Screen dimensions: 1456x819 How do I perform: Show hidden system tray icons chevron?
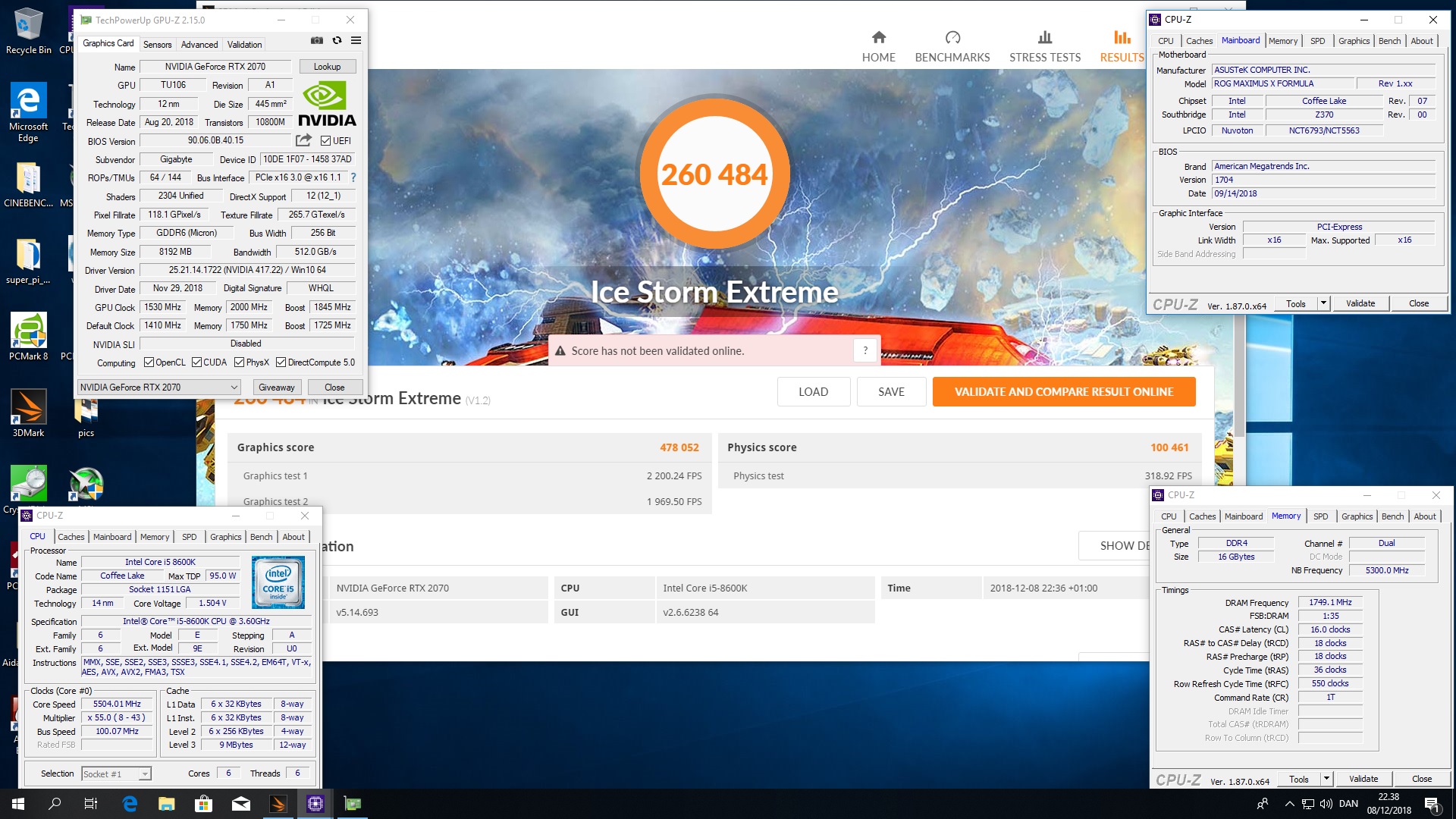click(1289, 804)
